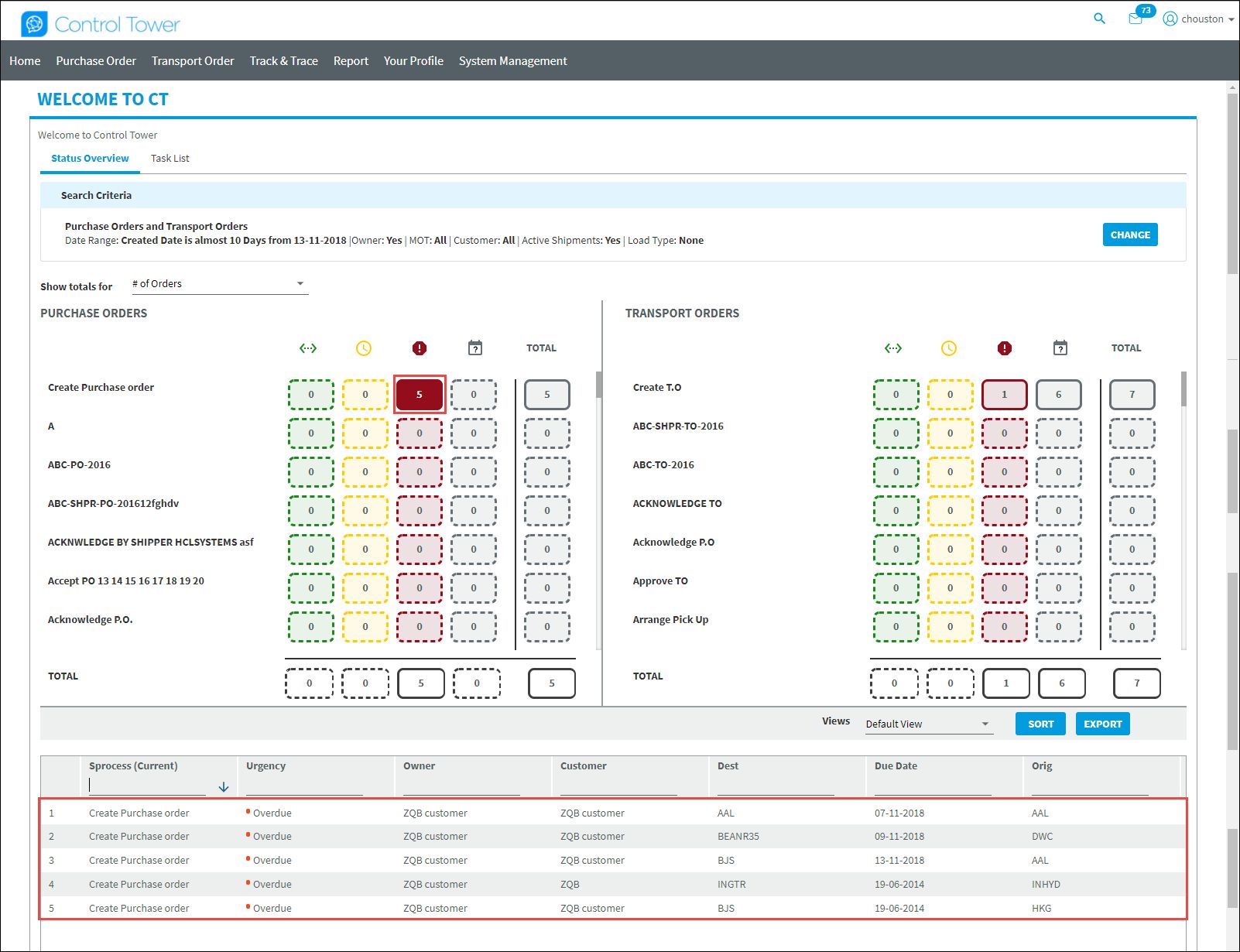1240x952 pixels.
Task: Open the System Management menu
Action: 512,60
